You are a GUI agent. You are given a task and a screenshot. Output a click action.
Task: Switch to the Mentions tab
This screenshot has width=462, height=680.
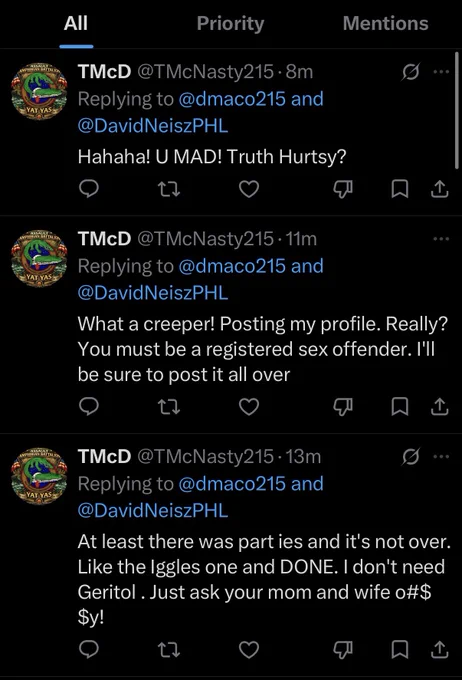point(385,23)
